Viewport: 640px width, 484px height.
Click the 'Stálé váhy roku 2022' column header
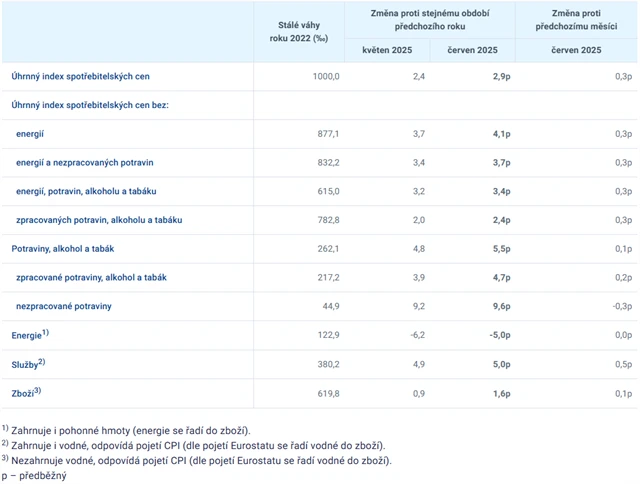(x=299, y=30)
